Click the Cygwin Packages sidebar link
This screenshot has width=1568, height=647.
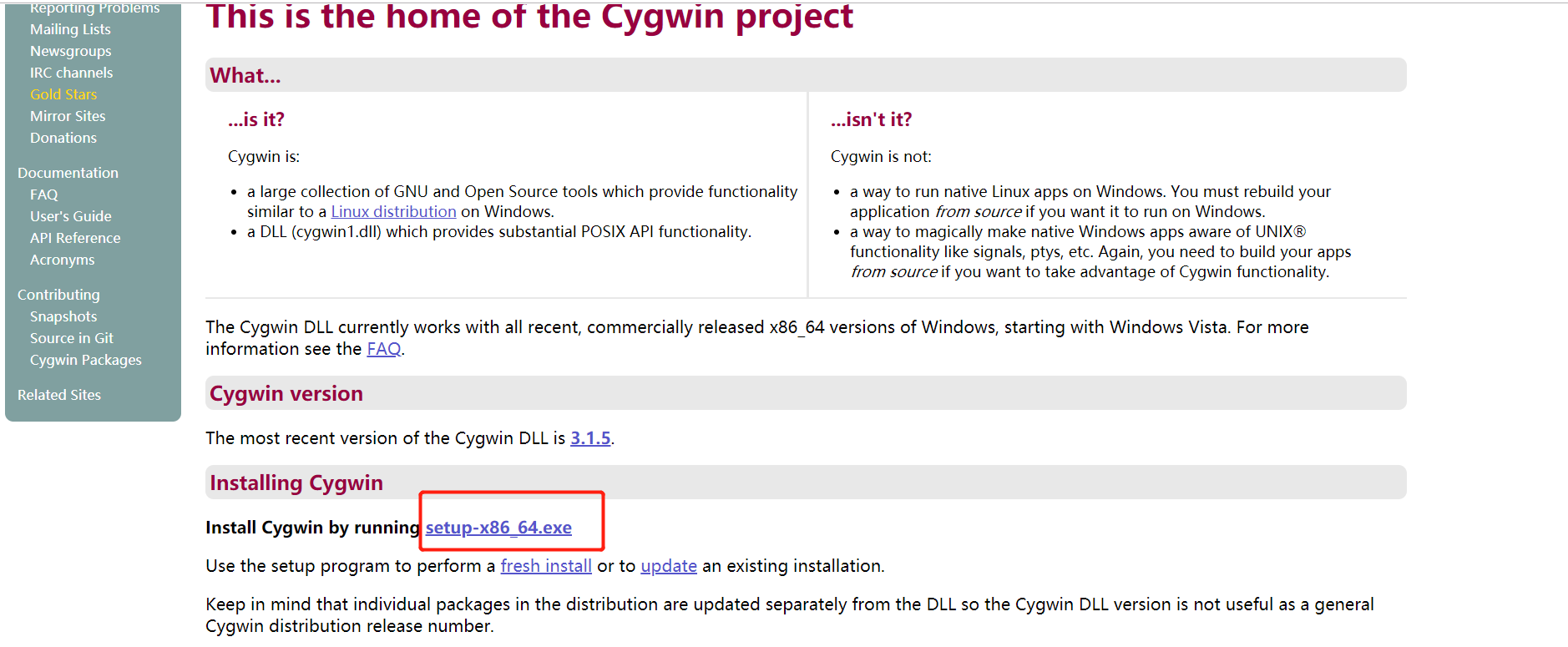click(85, 359)
